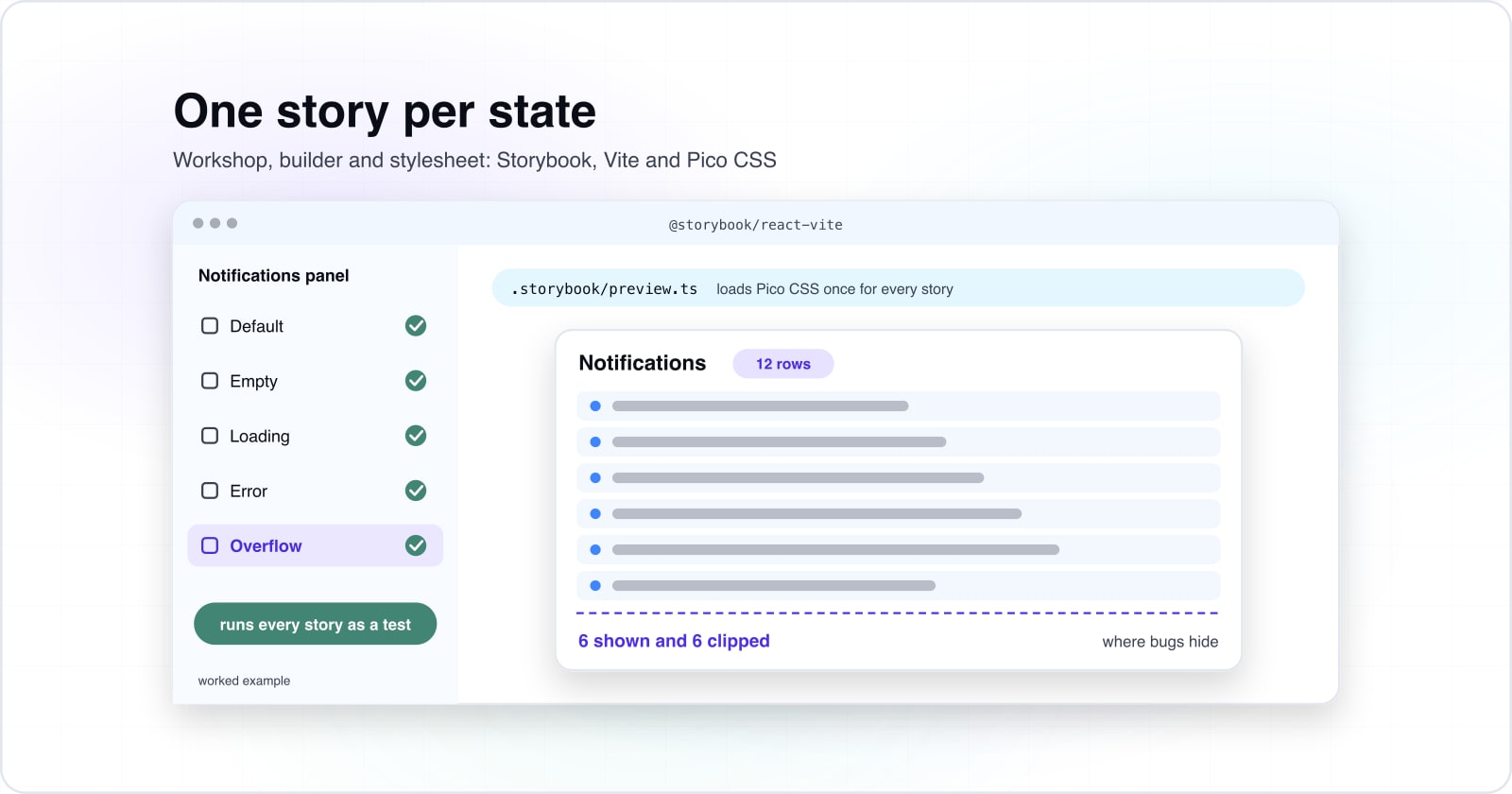Screen dimensions: 1512x794
Task: Click the green pass checkmark beside Empty
Action: coord(416,381)
